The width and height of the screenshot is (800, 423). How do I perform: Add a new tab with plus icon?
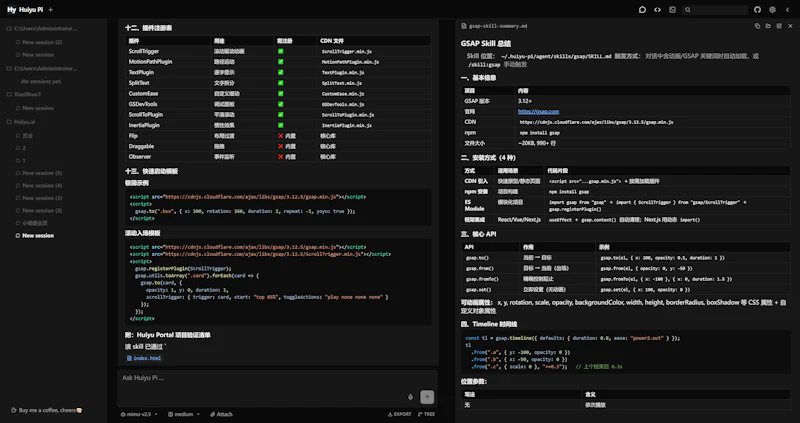click(x=50, y=10)
